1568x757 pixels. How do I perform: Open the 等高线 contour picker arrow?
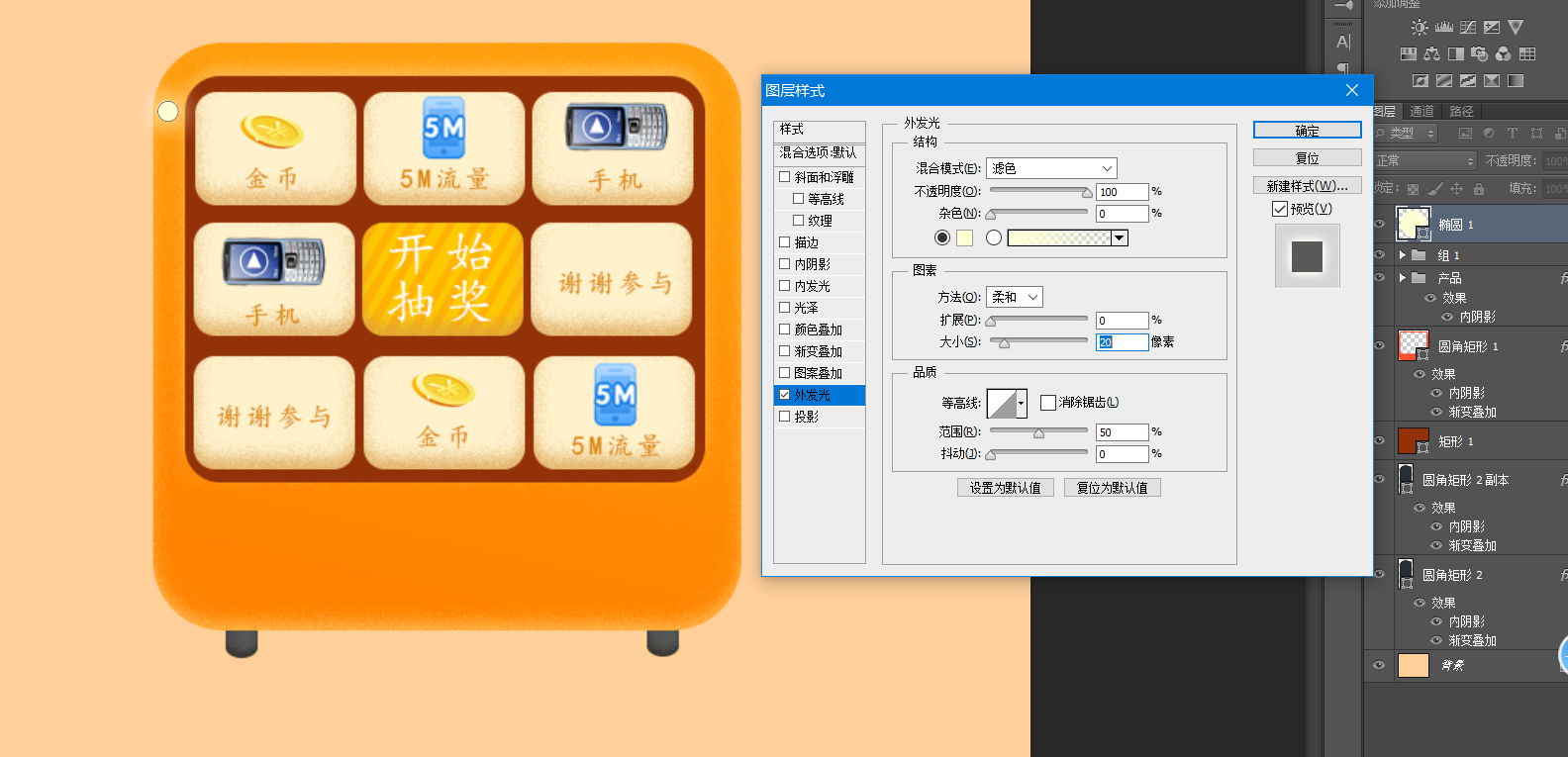pos(1021,404)
